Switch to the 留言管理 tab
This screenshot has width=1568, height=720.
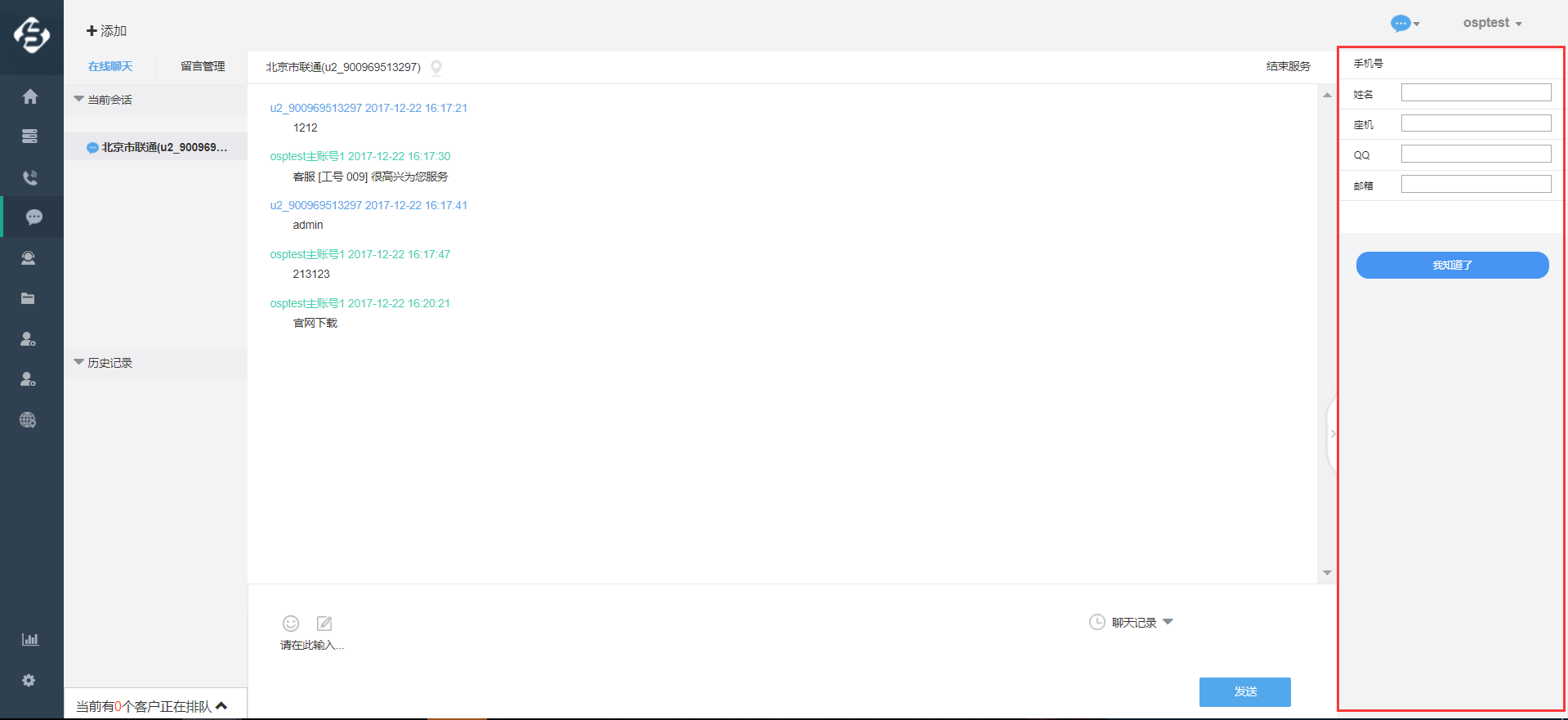pos(203,66)
